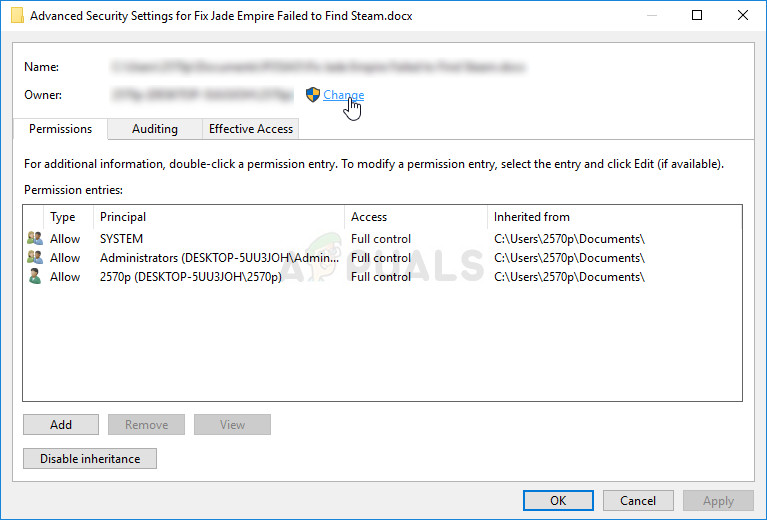The image size is (767, 520).
Task: Switch to the Permissions tab
Action: [60, 129]
